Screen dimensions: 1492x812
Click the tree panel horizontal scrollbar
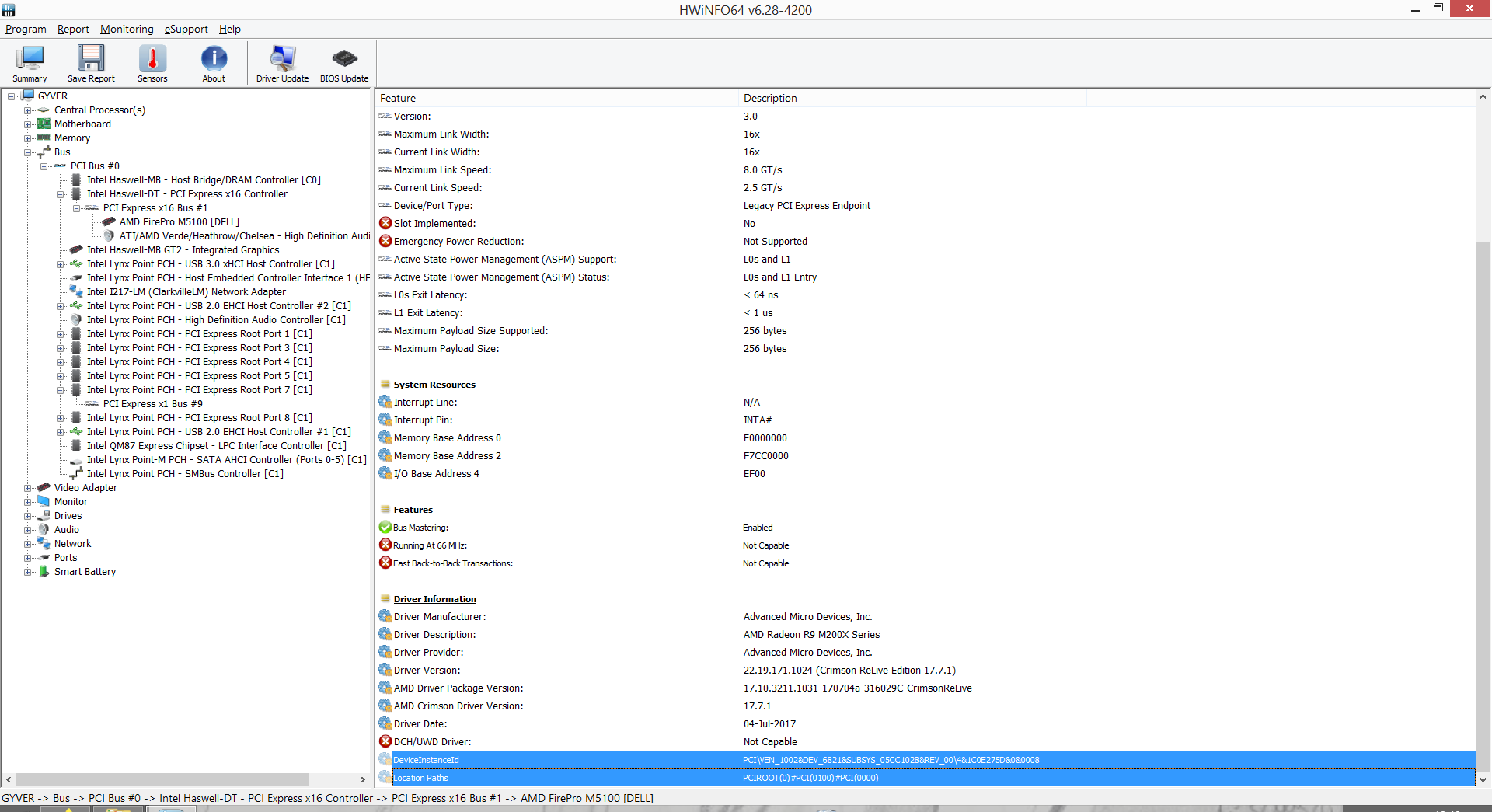point(162,779)
